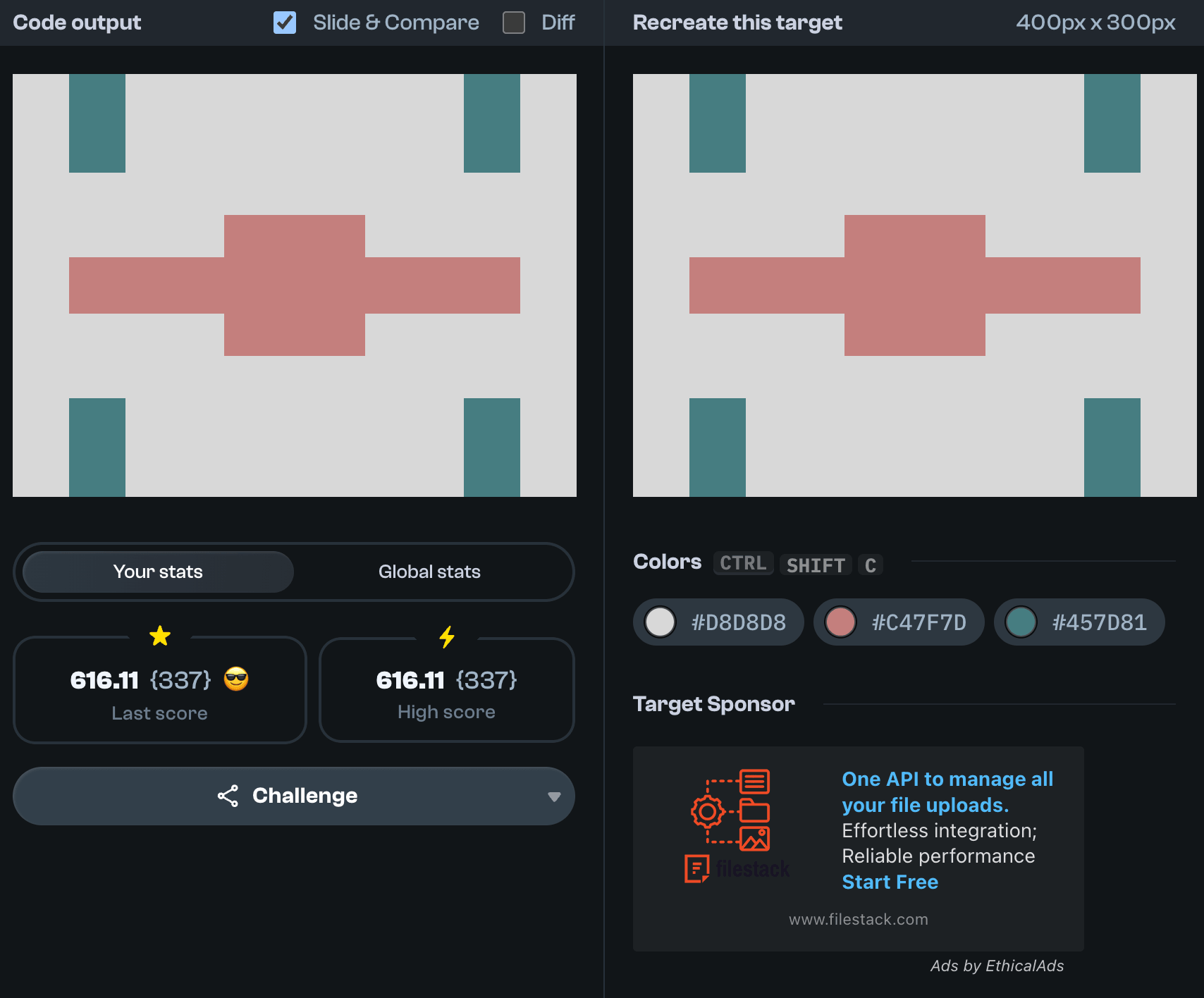The image size is (1204, 998).
Task: Open the Ads by EthicalAds link
Action: 997,966
